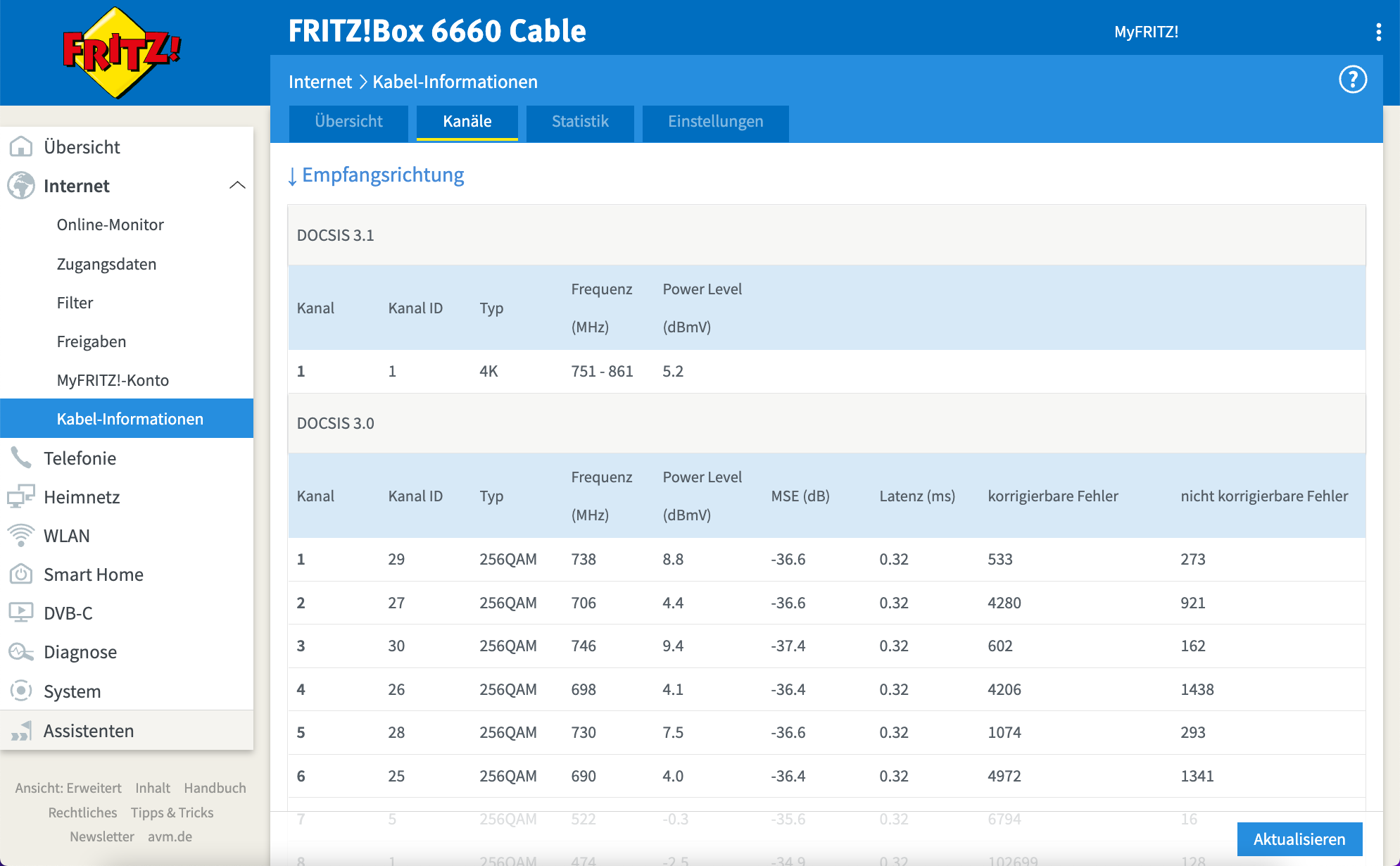Click the Empfangsrichtung heading
This screenshot has height=866, width=1400.
[383, 175]
